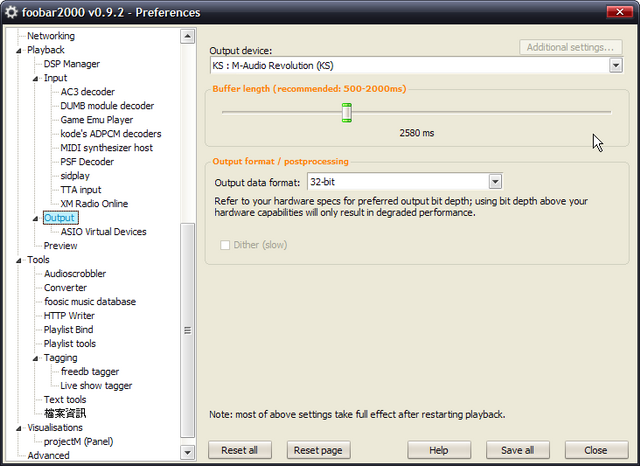Click the Reset page button

click(318, 450)
